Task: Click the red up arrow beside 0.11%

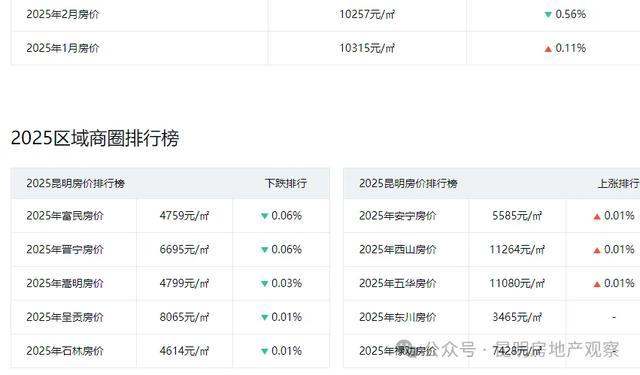Action: pyautogui.click(x=548, y=49)
